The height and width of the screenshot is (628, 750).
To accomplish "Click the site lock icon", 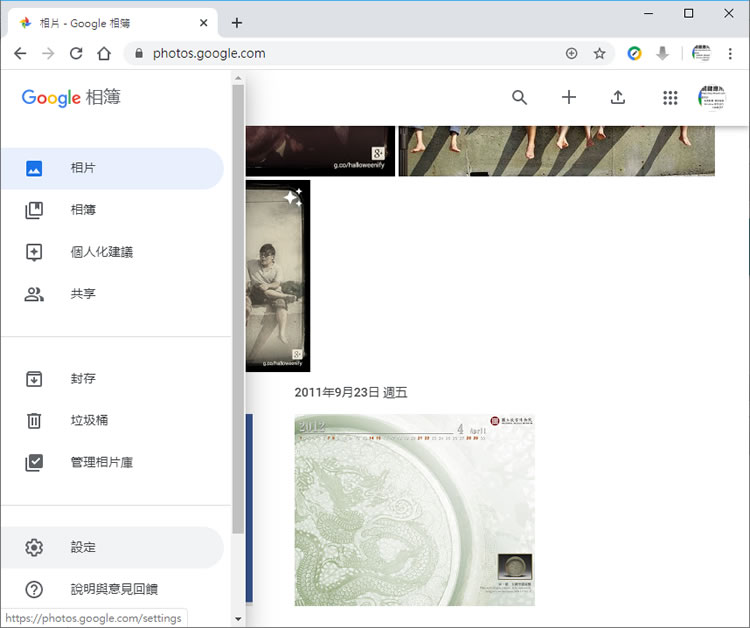I will click(x=139, y=54).
